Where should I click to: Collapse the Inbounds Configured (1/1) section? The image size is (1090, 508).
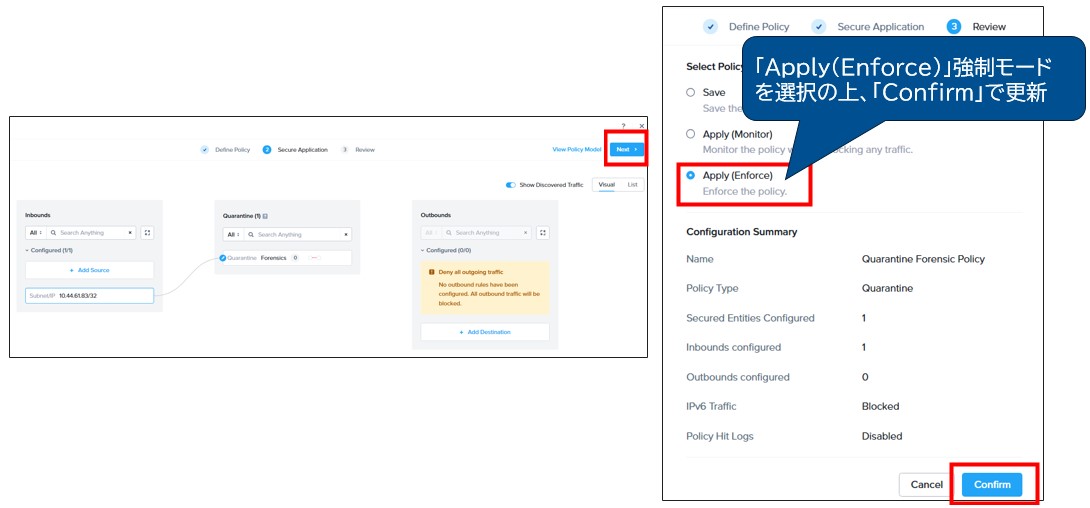click(x=49, y=251)
